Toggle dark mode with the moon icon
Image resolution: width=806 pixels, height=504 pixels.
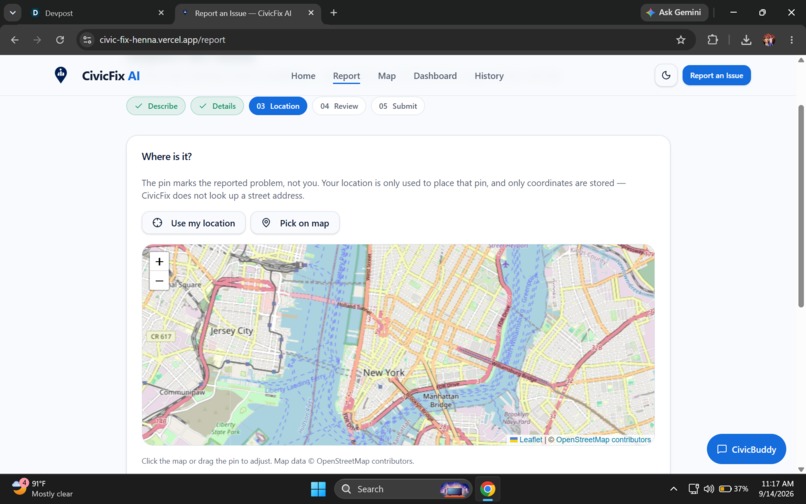click(x=666, y=76)
